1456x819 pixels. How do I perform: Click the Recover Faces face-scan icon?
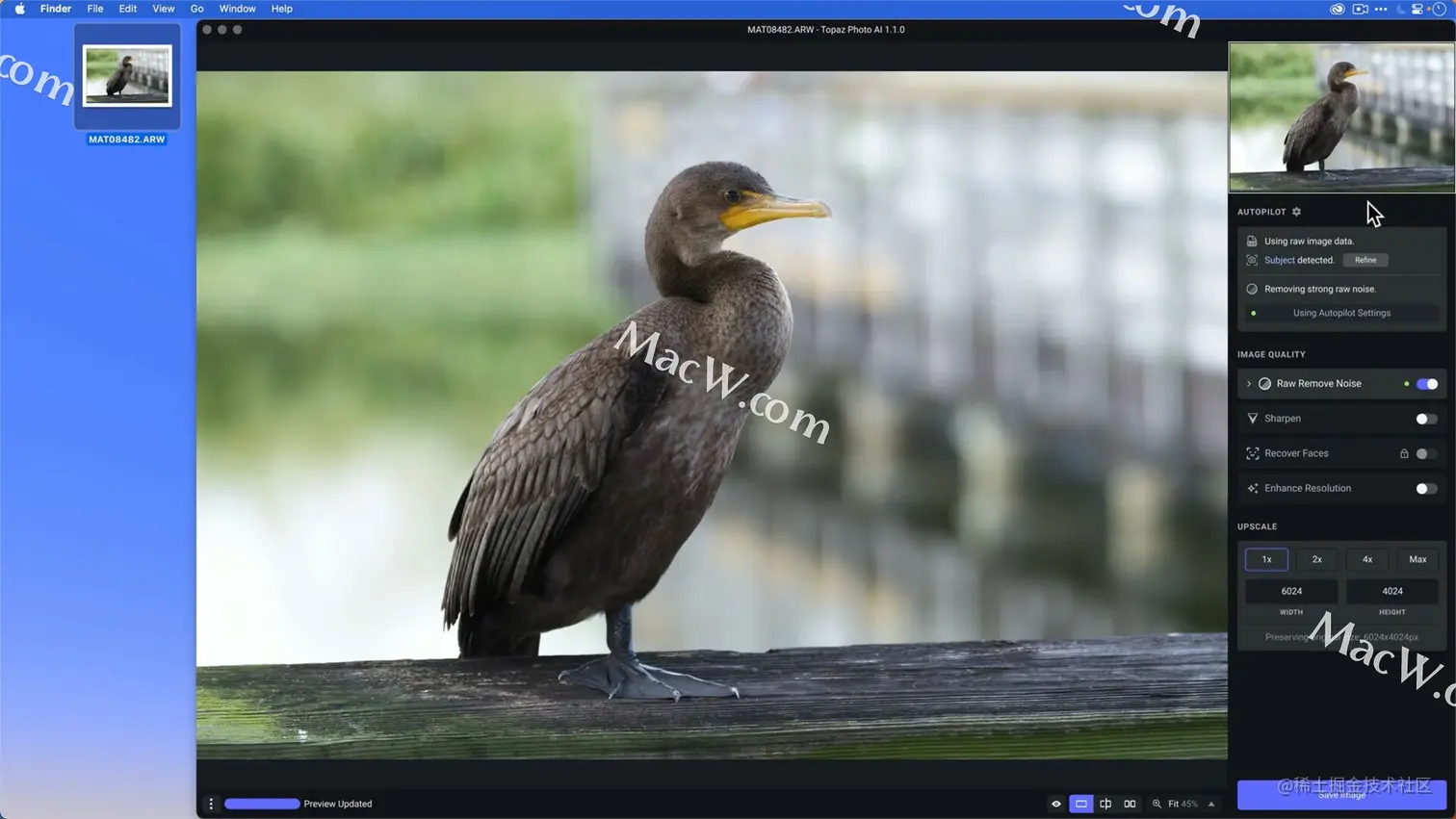pos(1253,453)
